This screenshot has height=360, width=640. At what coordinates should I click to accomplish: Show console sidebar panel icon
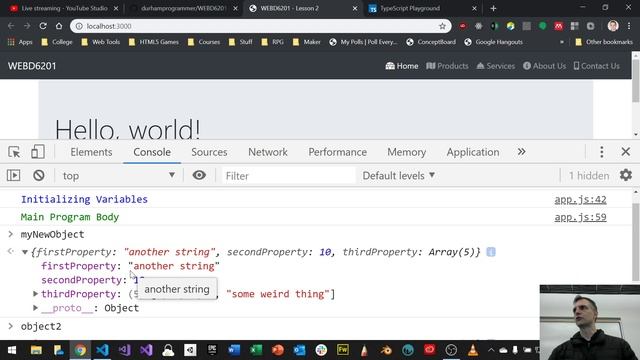[x=13, y=176]
